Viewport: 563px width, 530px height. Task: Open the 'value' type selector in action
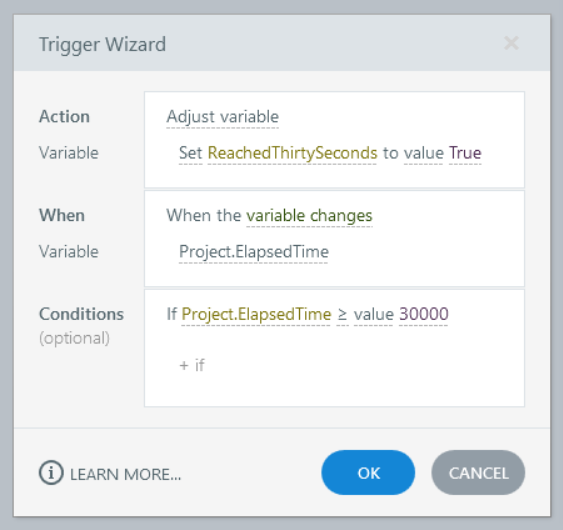coord(424,153)
